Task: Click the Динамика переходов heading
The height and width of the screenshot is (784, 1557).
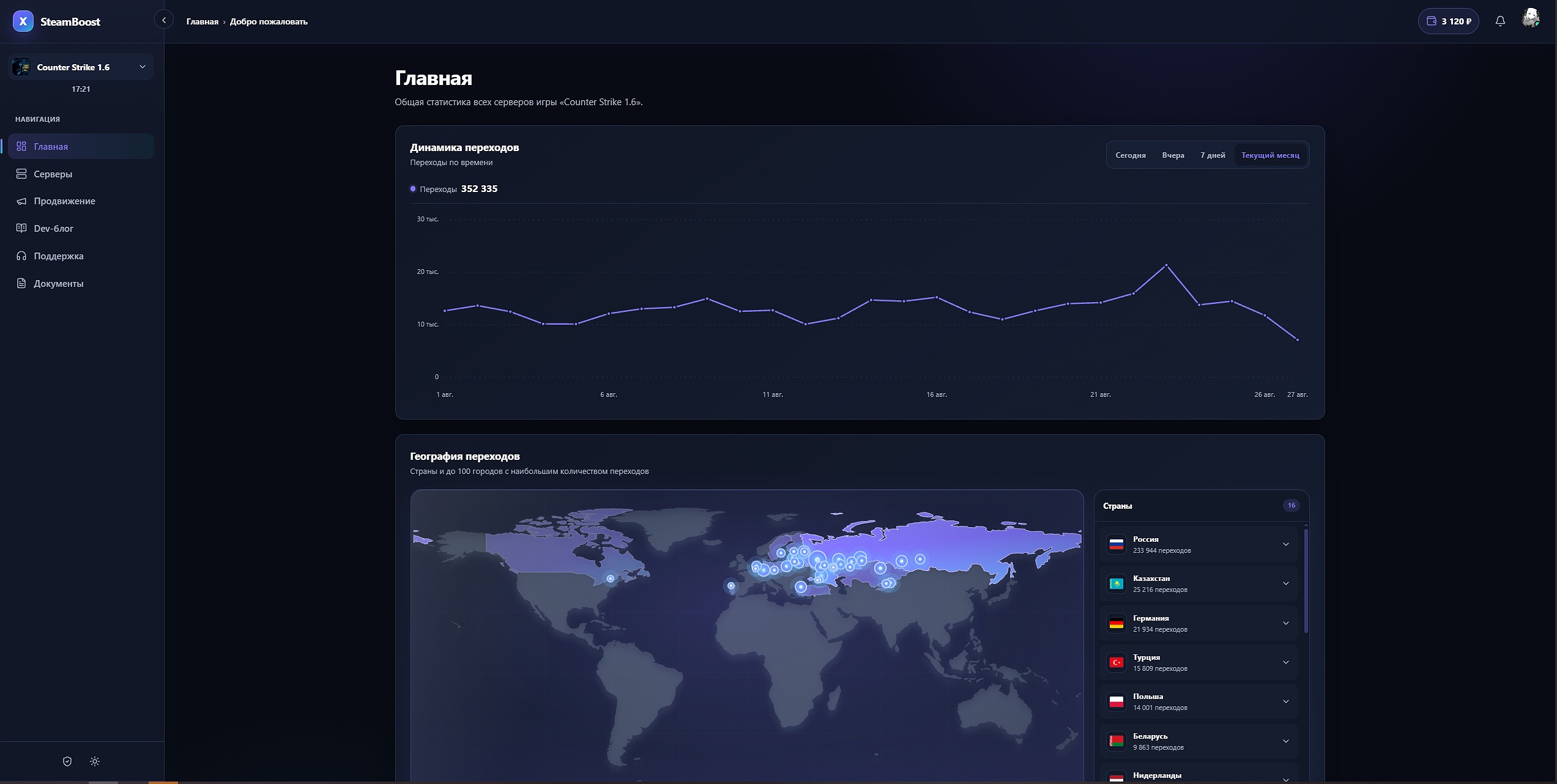Action: pyautogui.click(x=464, y=147)
